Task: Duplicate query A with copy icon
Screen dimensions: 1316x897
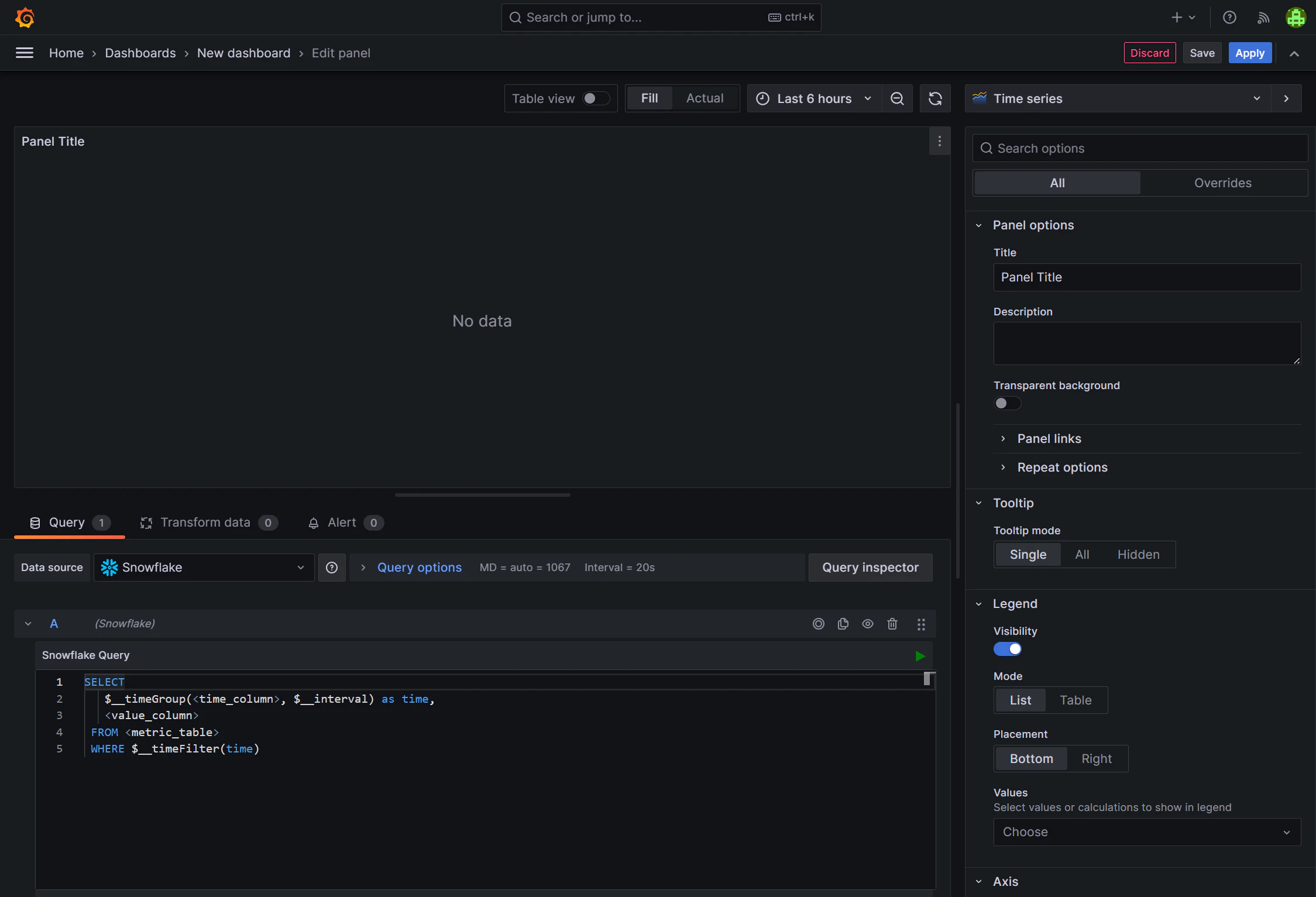Action: 843,624
